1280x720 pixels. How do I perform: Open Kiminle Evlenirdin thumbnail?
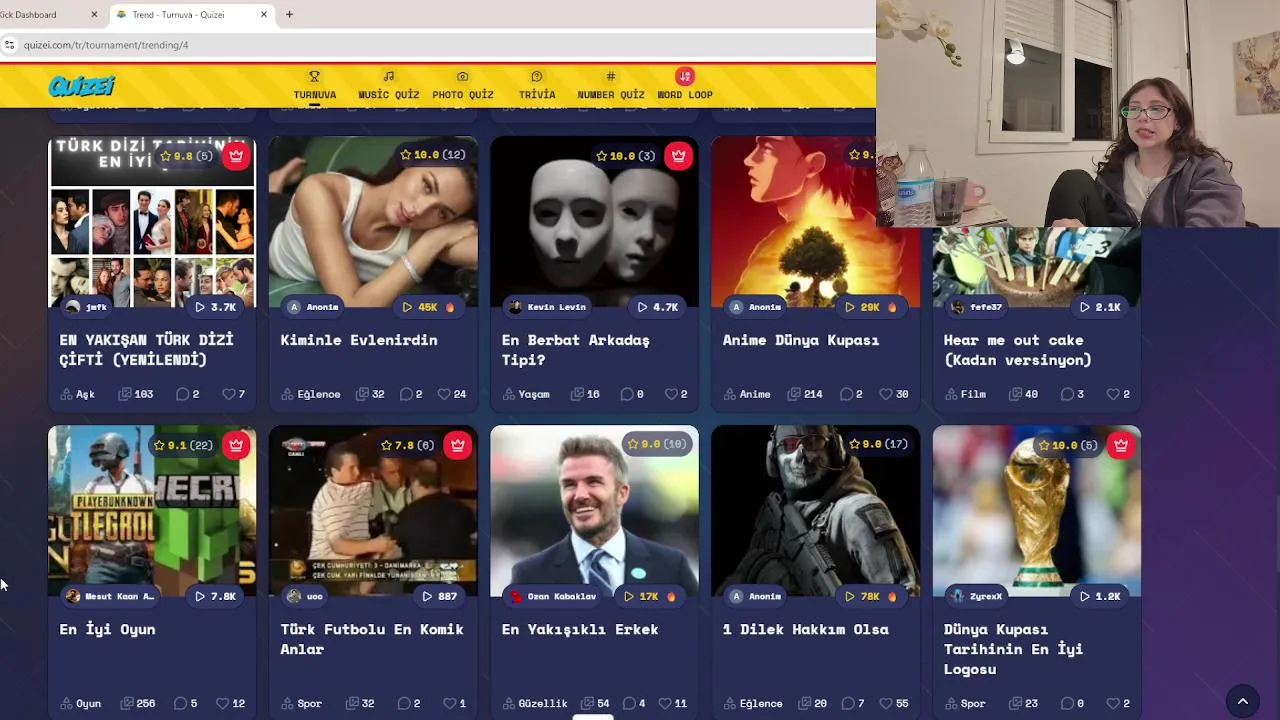point(373,222)
